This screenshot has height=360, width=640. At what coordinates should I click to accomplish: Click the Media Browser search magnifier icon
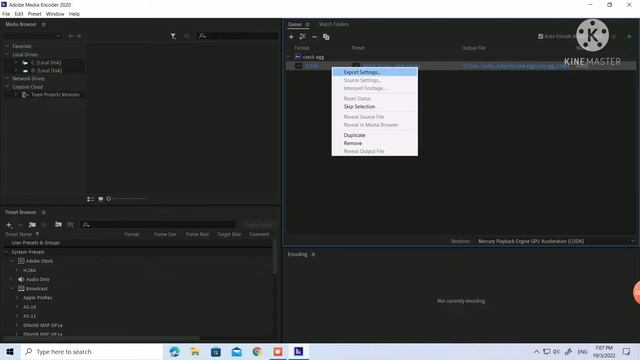click(x=202, y=36)
